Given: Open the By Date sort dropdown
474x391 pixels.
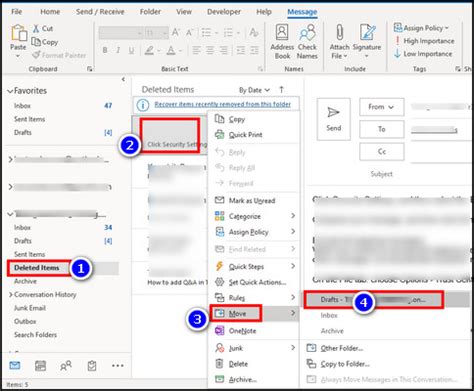Looking at the screenshot, I should [x=254, y=90].
